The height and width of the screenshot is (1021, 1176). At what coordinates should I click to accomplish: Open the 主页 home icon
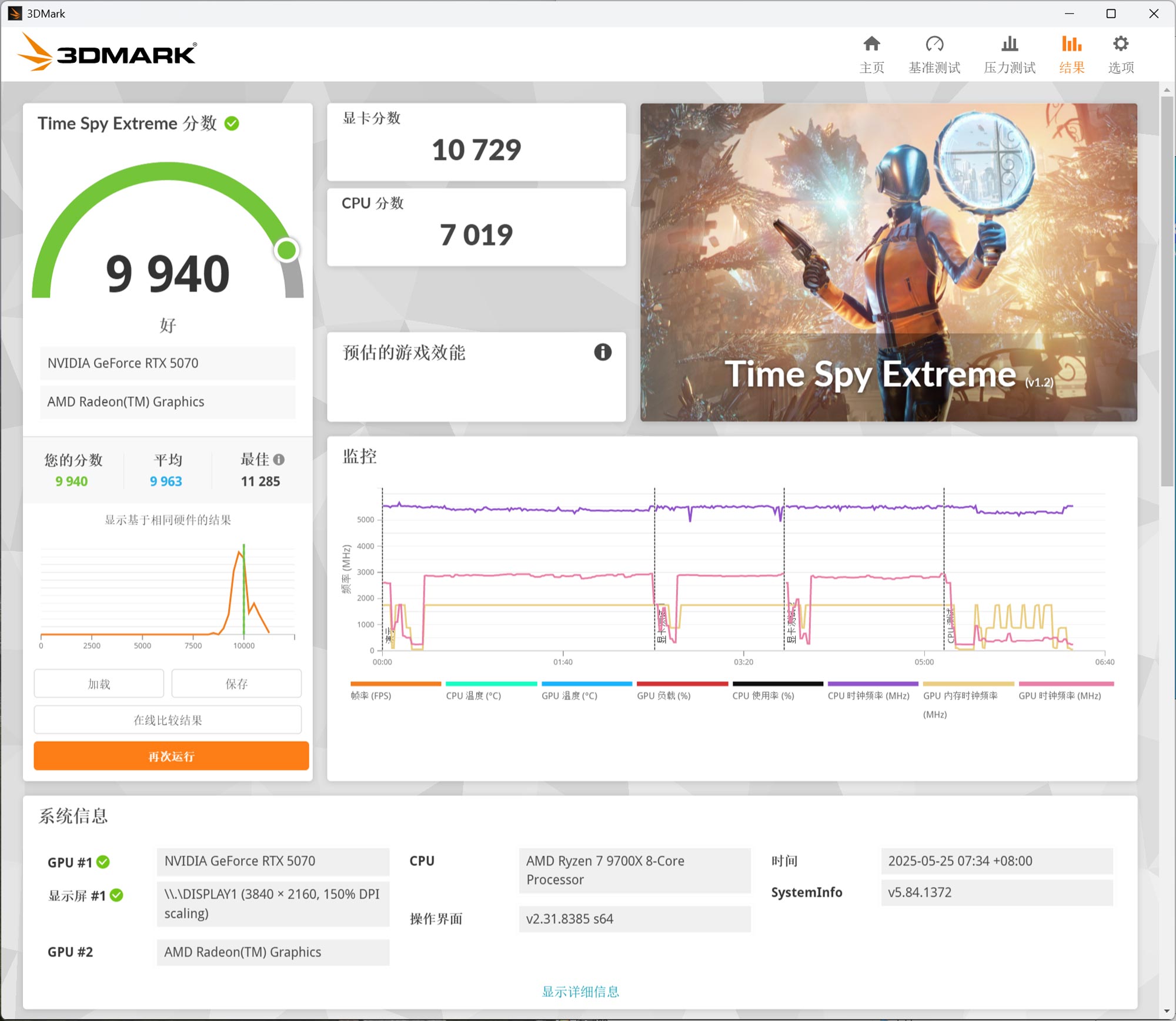coord(871,43)
